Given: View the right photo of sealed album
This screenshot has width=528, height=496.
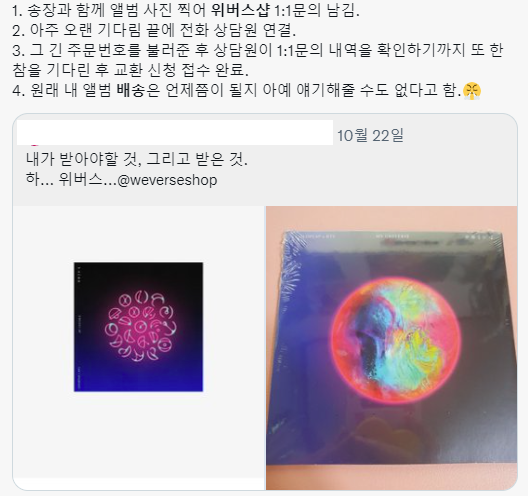Looking at the screenshot, I should [391, 348].
